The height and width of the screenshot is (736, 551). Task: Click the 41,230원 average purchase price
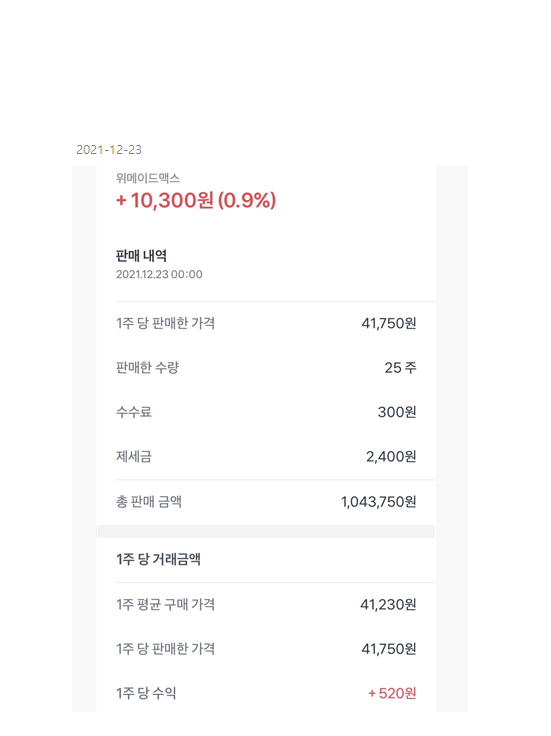point(388,605)
